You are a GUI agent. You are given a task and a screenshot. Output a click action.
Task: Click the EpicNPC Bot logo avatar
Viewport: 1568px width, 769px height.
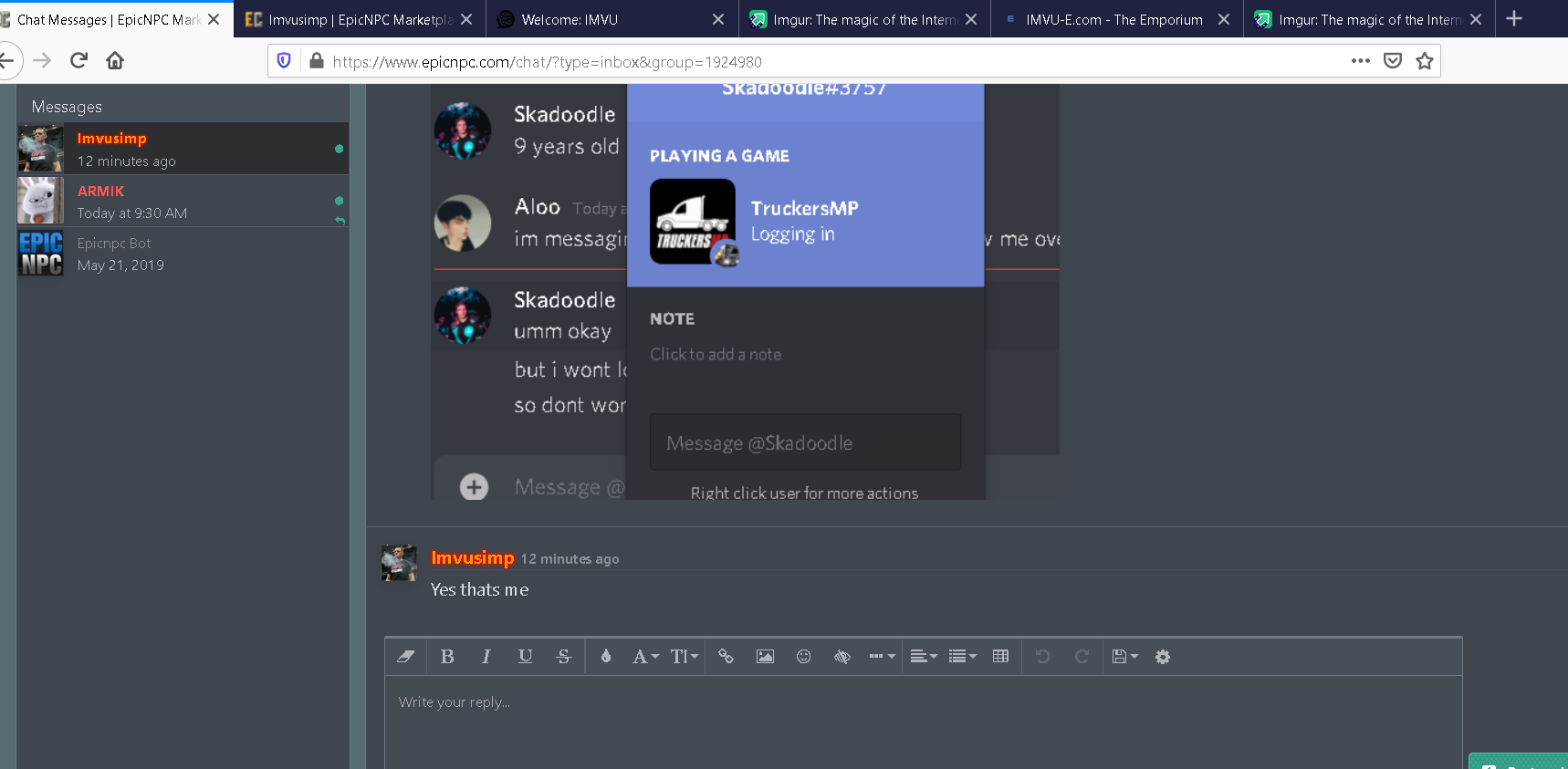[41, 253]
